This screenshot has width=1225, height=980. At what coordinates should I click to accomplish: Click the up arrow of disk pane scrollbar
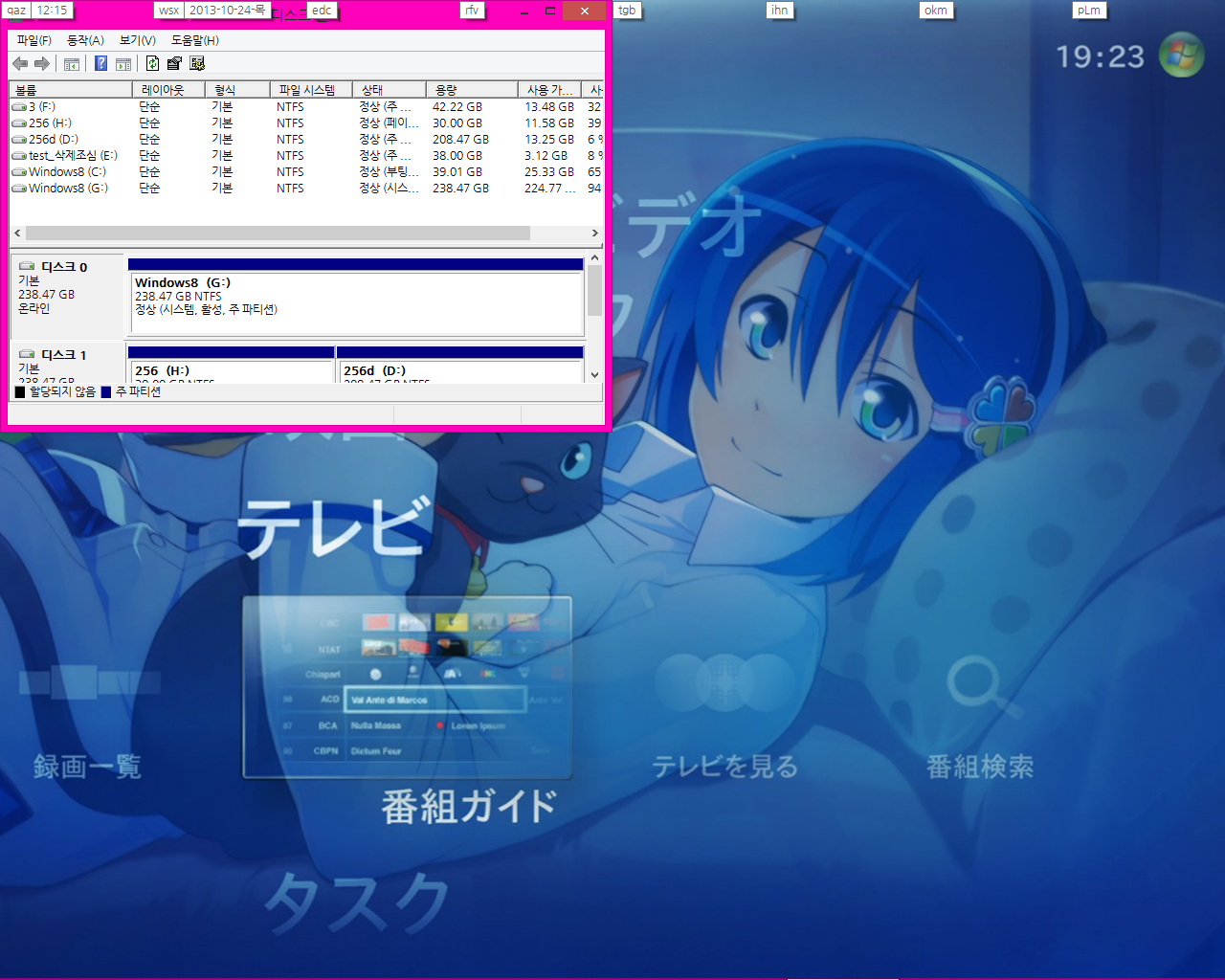[x=595, y=258]
